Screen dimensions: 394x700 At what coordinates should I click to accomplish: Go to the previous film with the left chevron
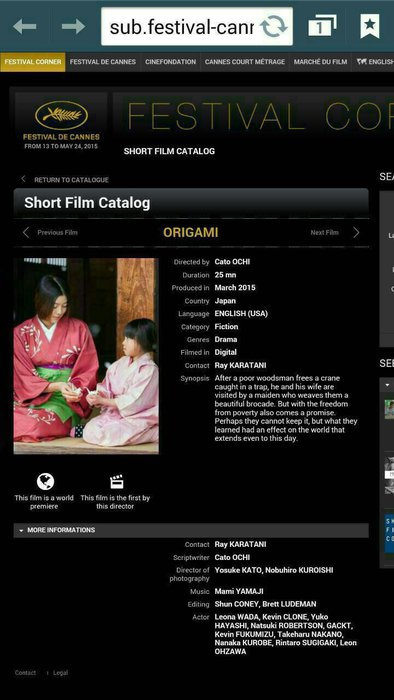point(26,233)
